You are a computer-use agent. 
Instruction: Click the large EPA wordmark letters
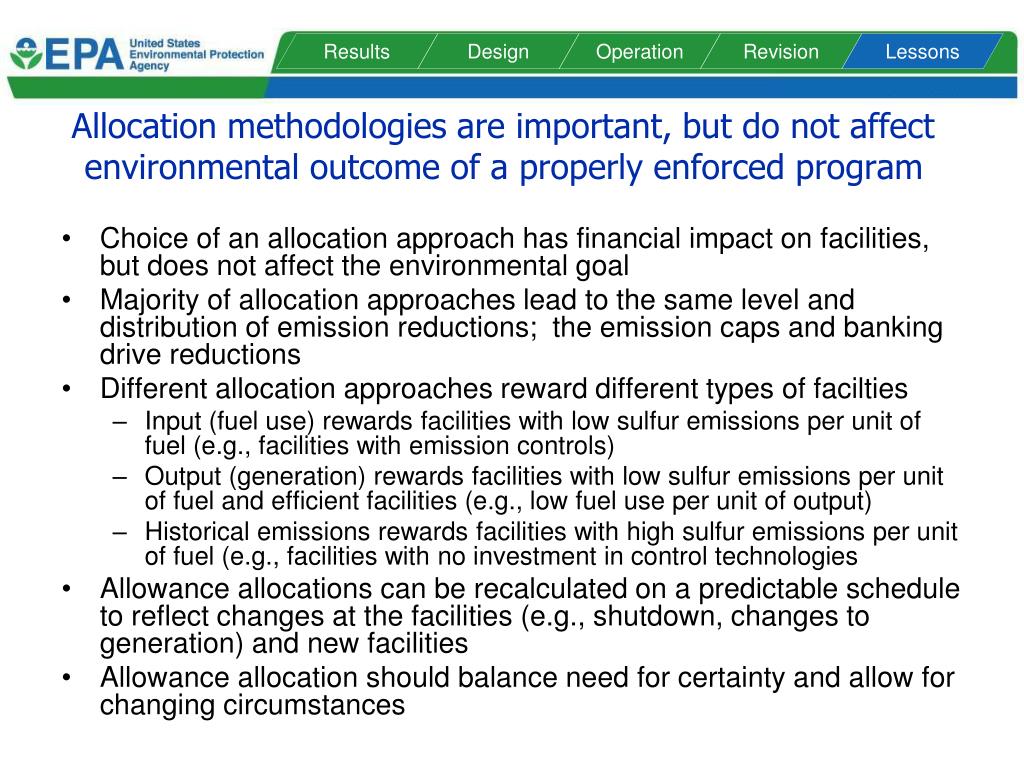tap(84, 54)
